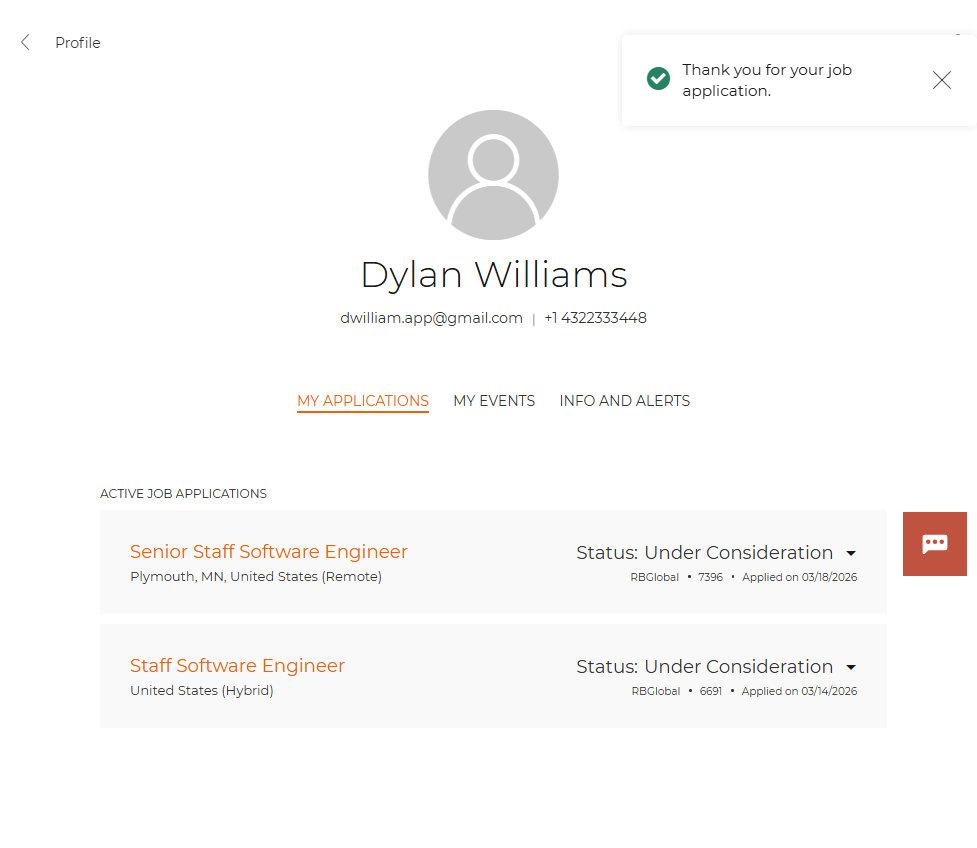The height and width of the screenshot is (848, 977).
Task: Click the dwilliam.app@gmail.com email address
Action: [431, 318]
